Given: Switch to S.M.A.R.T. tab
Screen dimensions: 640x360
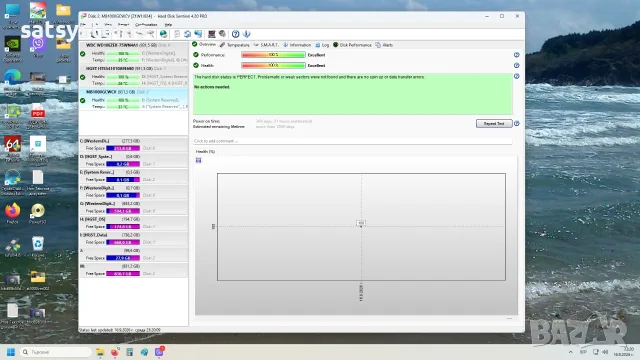Looking at the screenshot, I should [x=266, y=45].
